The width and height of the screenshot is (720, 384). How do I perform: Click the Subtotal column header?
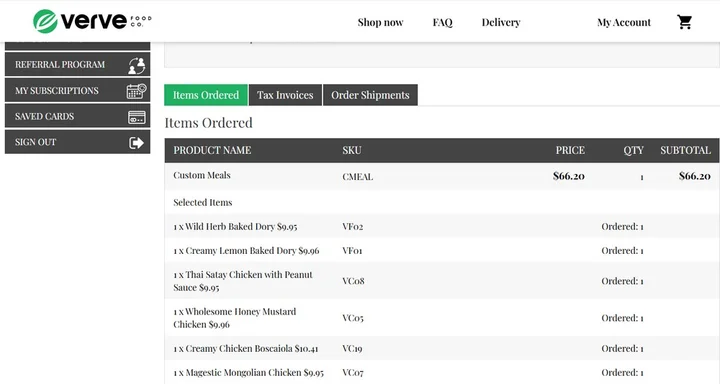click(686, 150)
